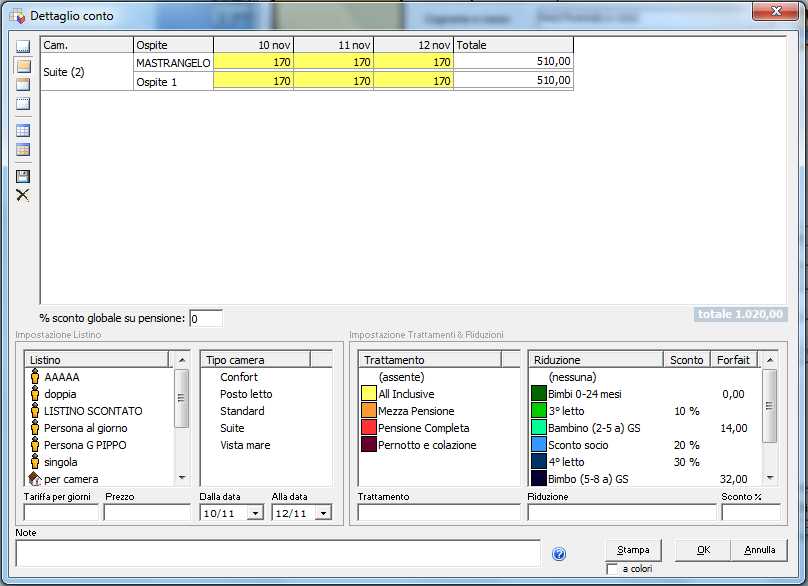Click into the Note text box
This screenshot has height=586, width=808.
278,554
